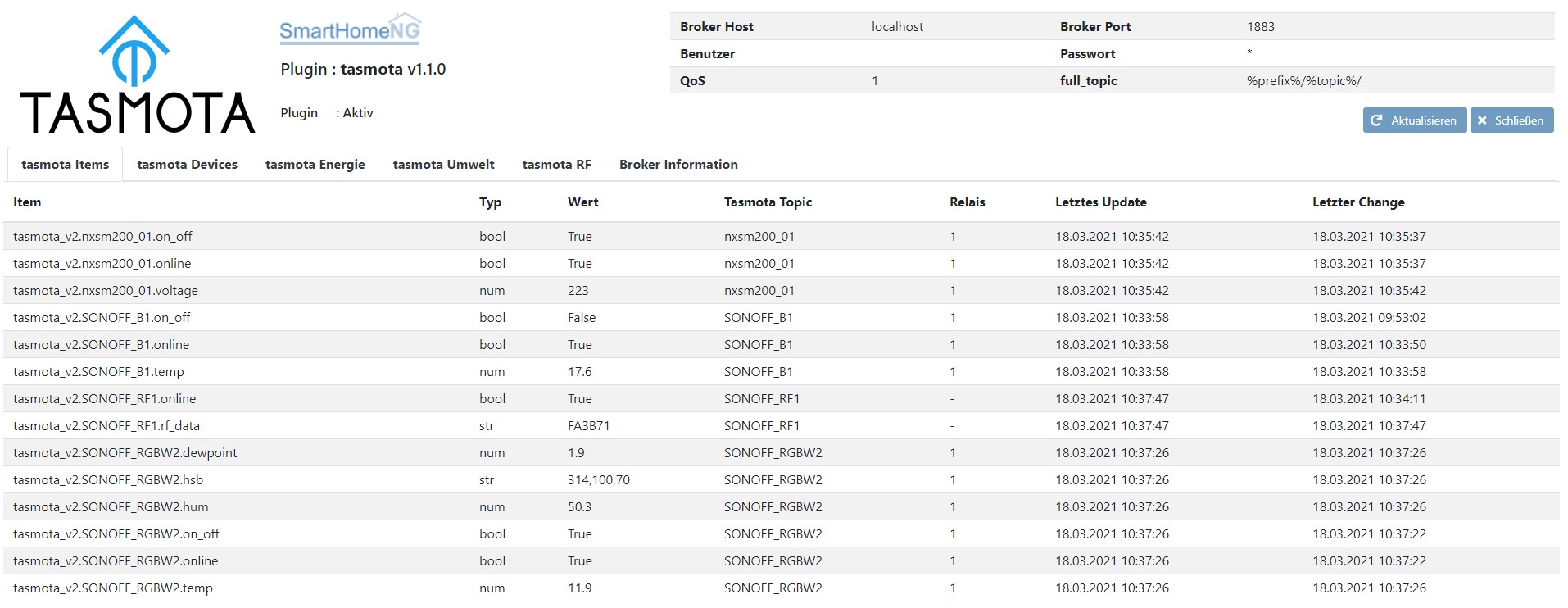
Task: Click the temp value 11.9
Action: (x=580, y=588)
